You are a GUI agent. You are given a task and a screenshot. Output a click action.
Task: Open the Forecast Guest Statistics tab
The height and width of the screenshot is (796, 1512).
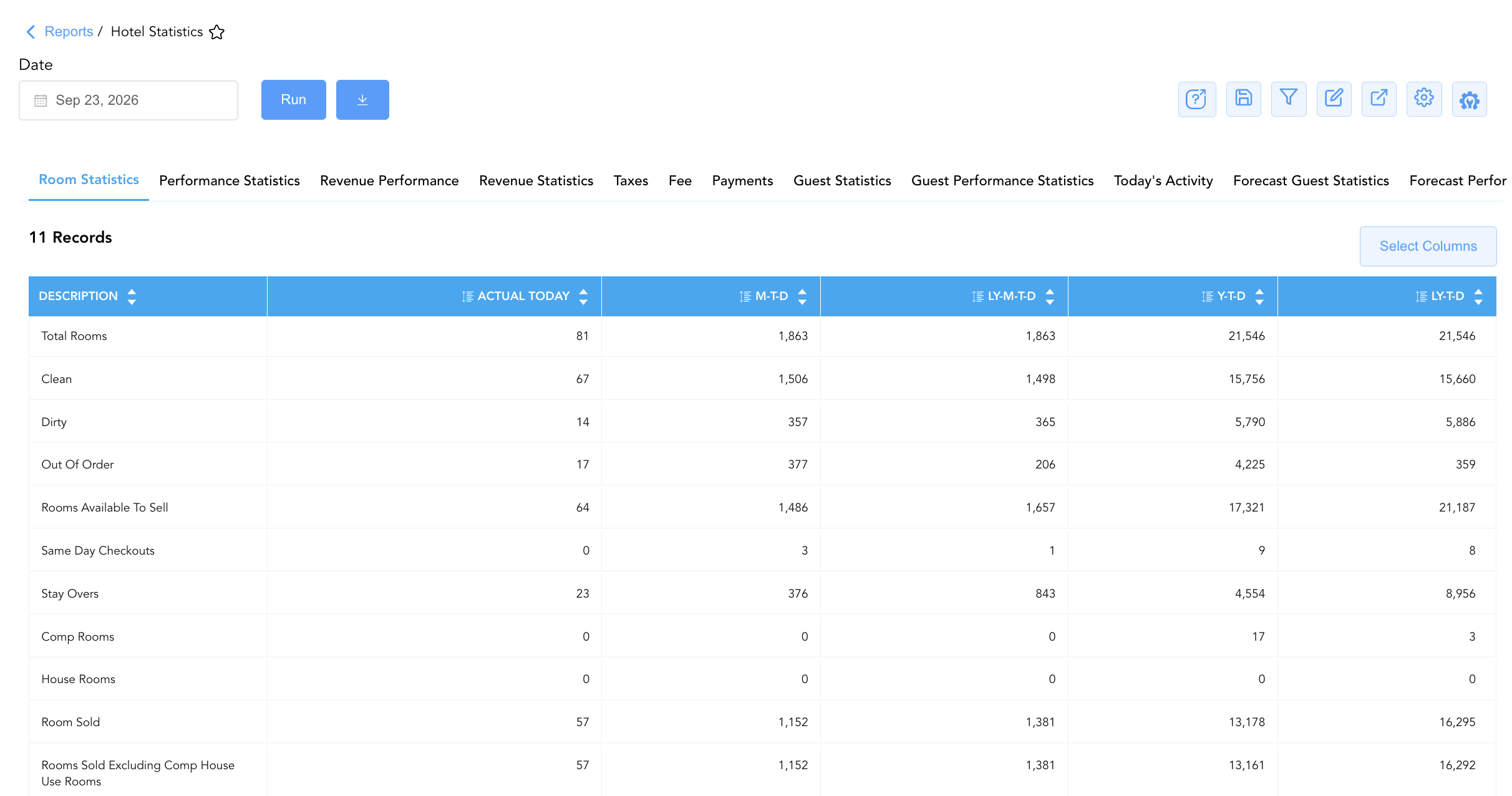(1311, 181)
